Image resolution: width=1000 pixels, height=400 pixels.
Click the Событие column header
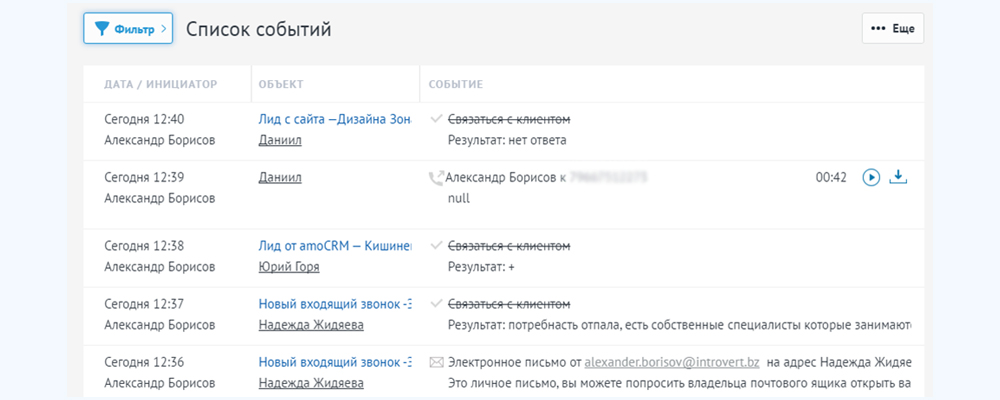[456, 84]
